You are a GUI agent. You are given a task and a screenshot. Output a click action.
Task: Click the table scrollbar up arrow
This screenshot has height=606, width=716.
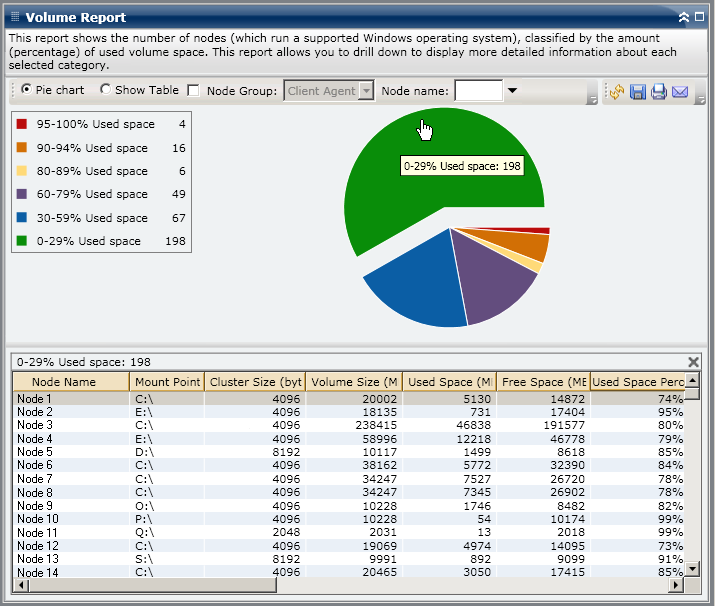[692, 381]
